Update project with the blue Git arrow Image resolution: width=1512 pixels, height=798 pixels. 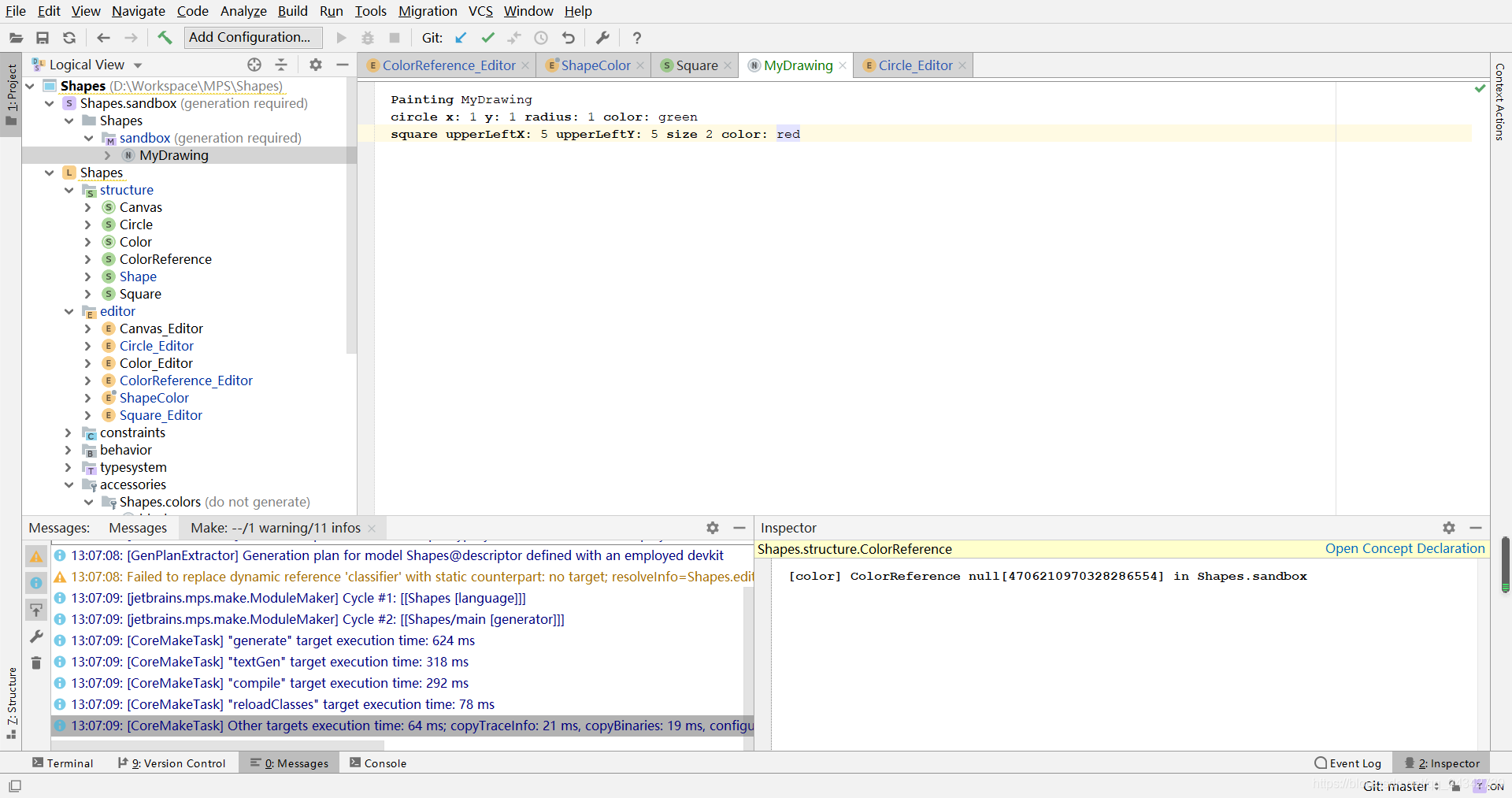pos(461,38)
